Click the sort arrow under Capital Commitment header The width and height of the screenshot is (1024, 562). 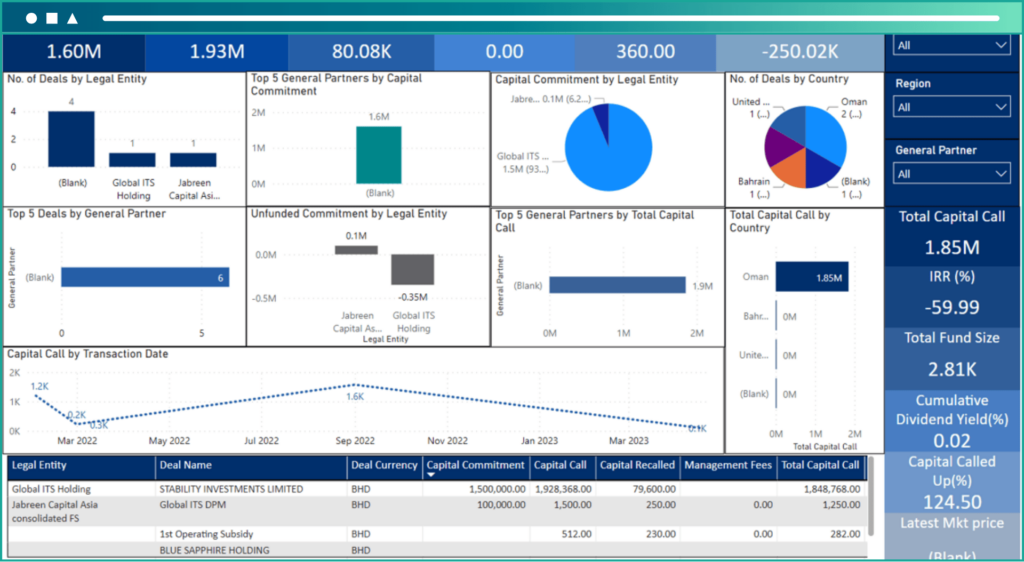tap(431, 475)
